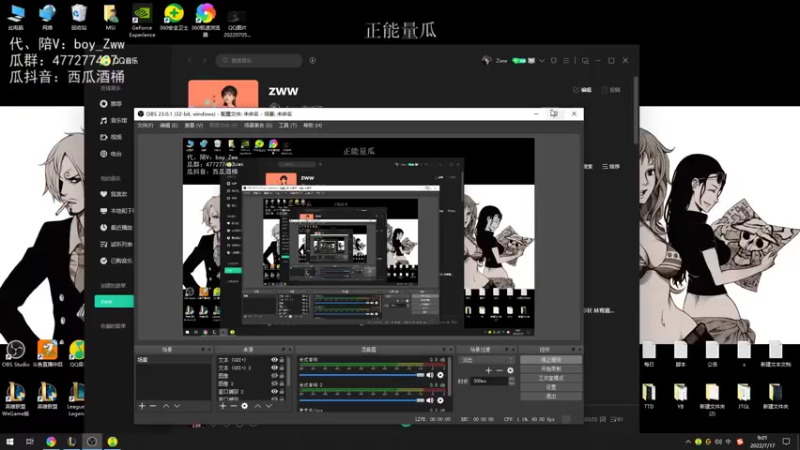Toggle visibility of 文本 (GDI+) 2 source
Screen dimensions: 800x450
click(x=274, y=367)
